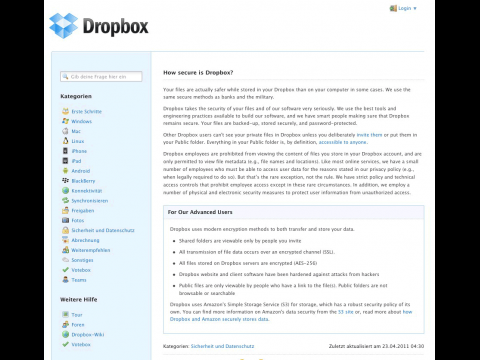Open the Weiterempfehlen category link

(x=91, y=250)
